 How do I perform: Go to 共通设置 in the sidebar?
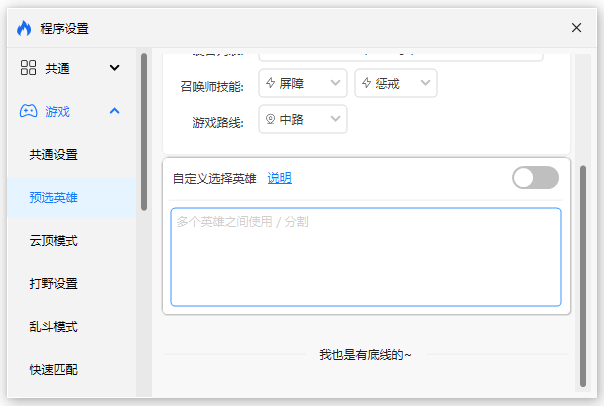54,155
